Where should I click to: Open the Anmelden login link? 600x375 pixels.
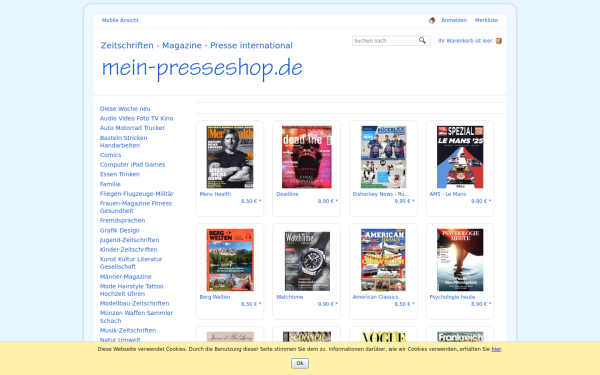tap(454, 20)
